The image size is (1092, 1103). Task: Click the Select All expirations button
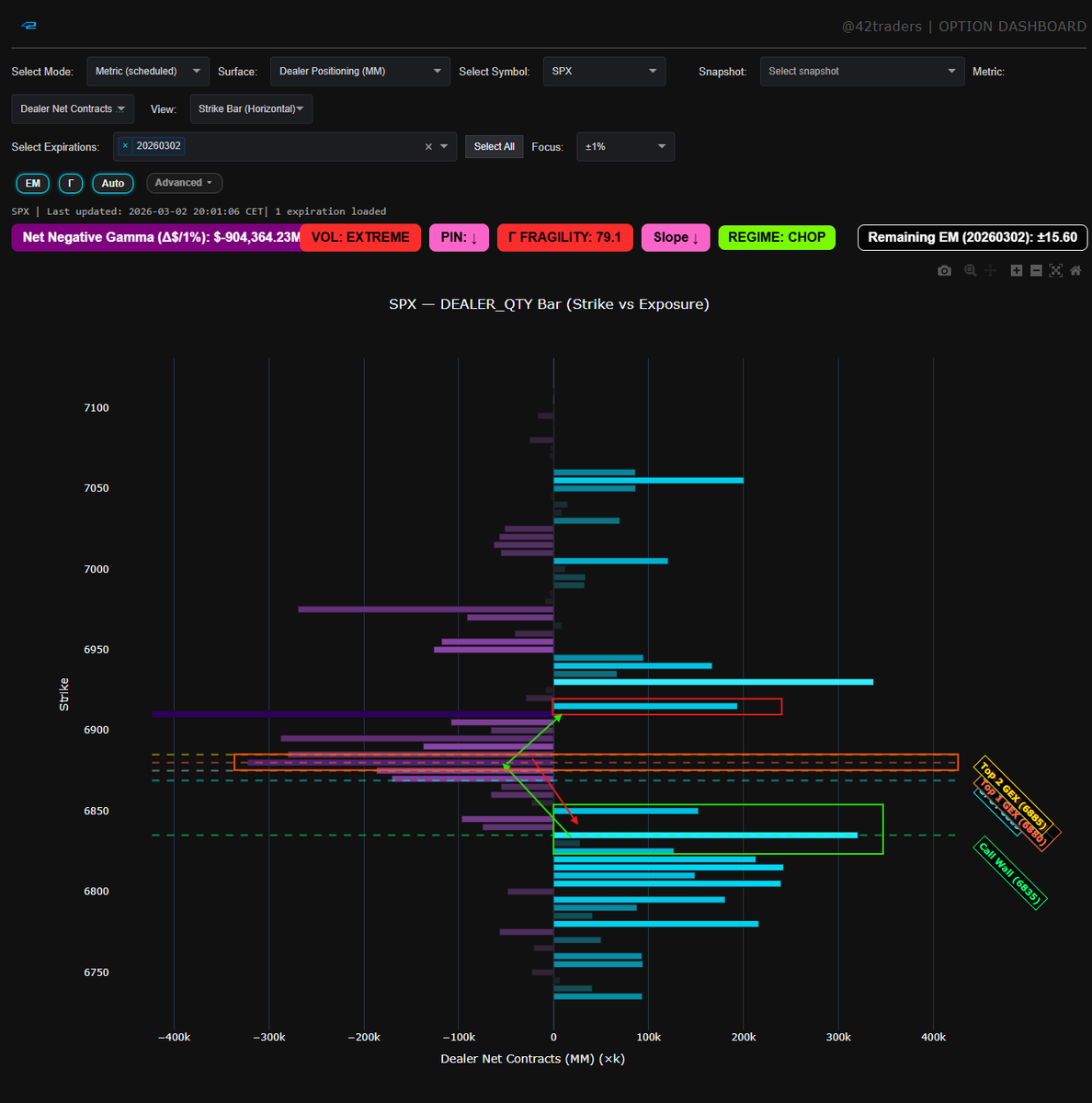[494, 146]
